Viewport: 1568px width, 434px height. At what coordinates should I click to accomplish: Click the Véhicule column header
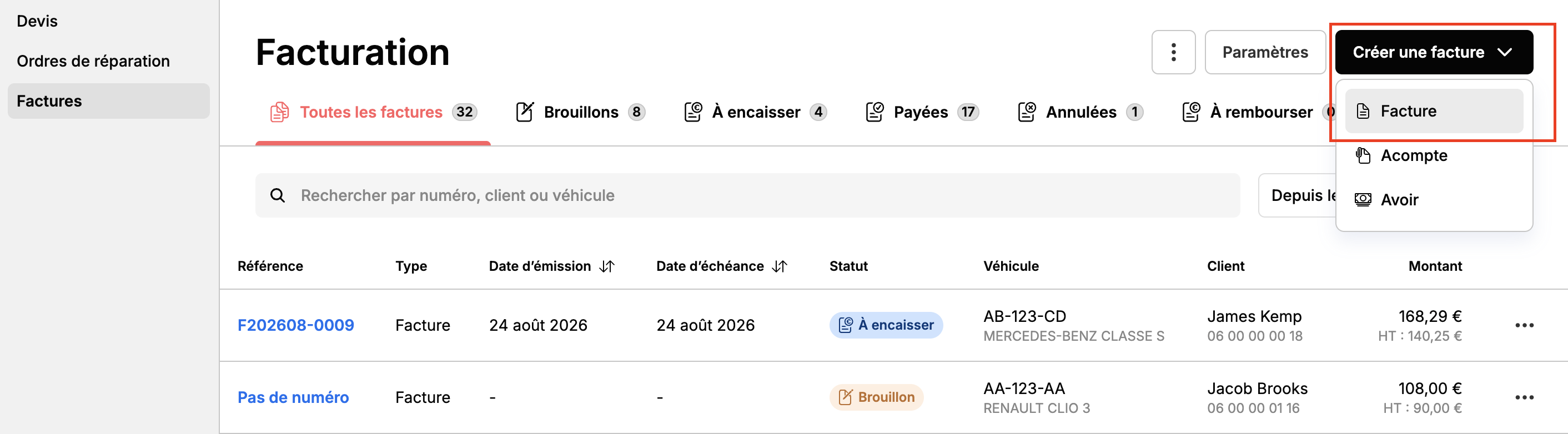click(x=1011, y=266)
